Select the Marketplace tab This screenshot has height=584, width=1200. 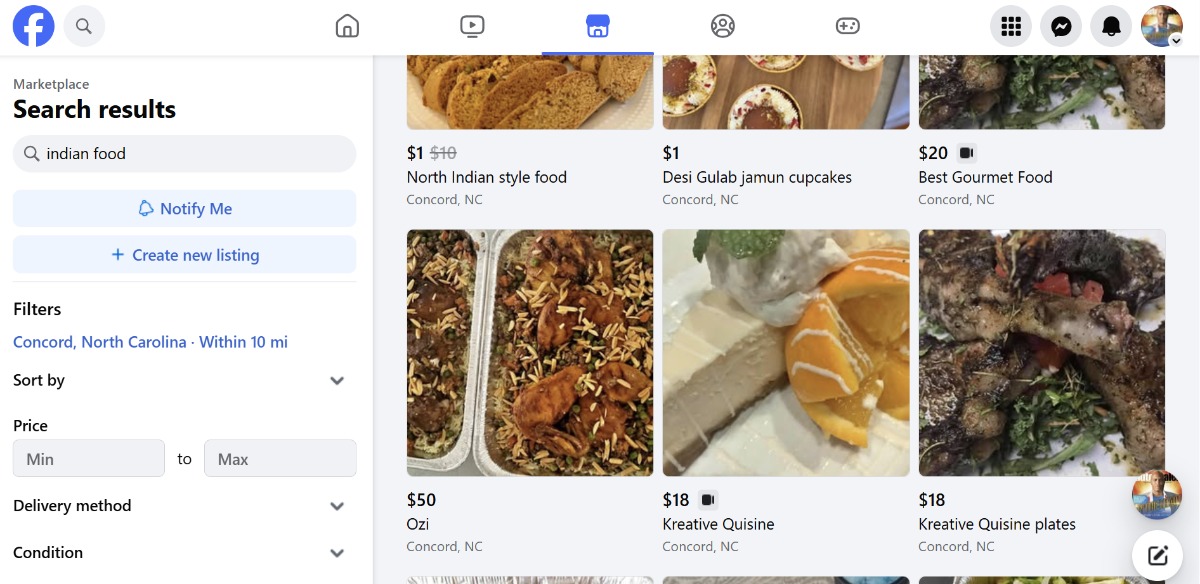tap(598, 26)
